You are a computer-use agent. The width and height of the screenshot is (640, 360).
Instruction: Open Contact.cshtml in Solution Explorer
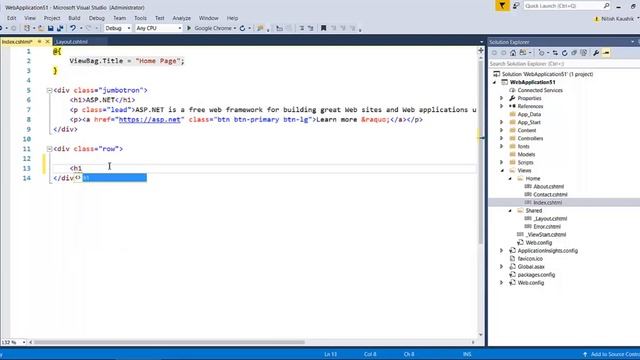(550, 195)
